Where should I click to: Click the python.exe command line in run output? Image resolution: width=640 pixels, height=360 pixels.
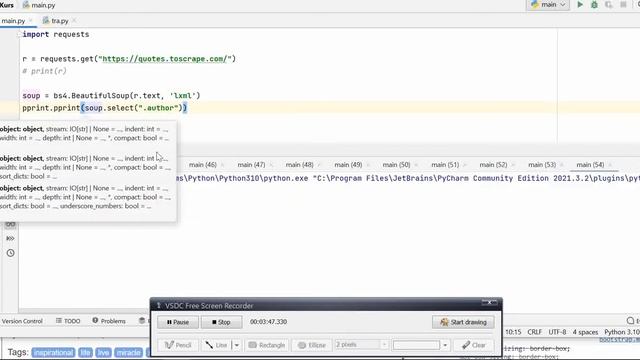point(408,178)
